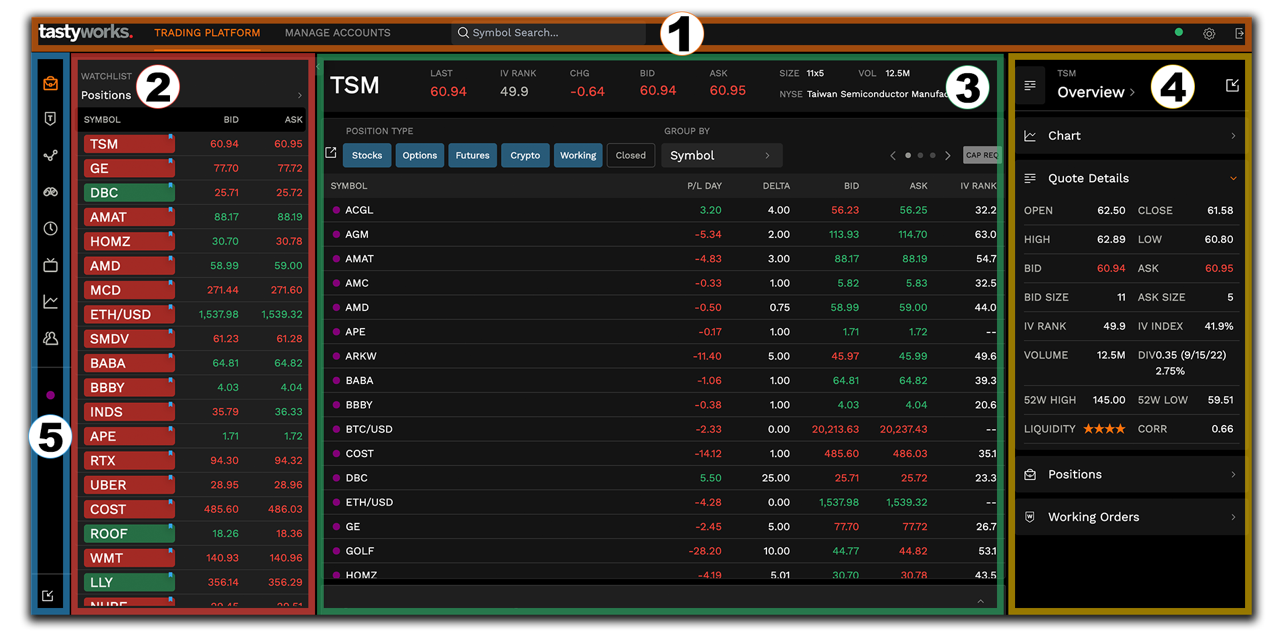Screen dimensions: 1284x637
Task: Open the history clock icon in the sidebar
Action: [49, 228]
